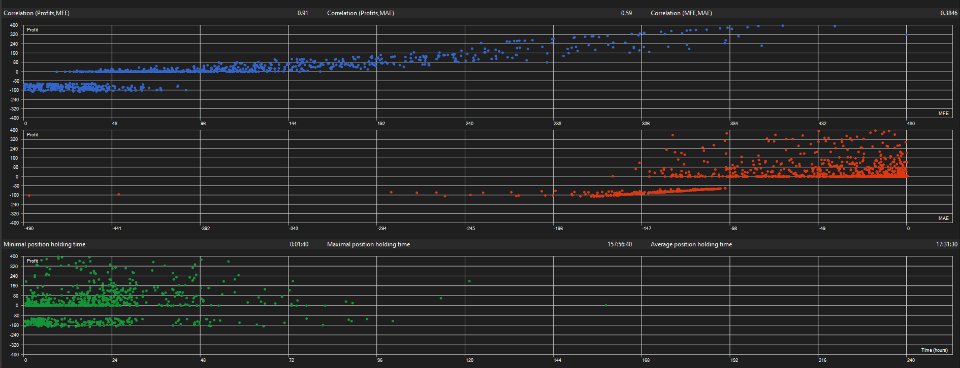Click the Maximal position holding time label
The height and width of the screenshot is (368, 960).
(369, 244)
